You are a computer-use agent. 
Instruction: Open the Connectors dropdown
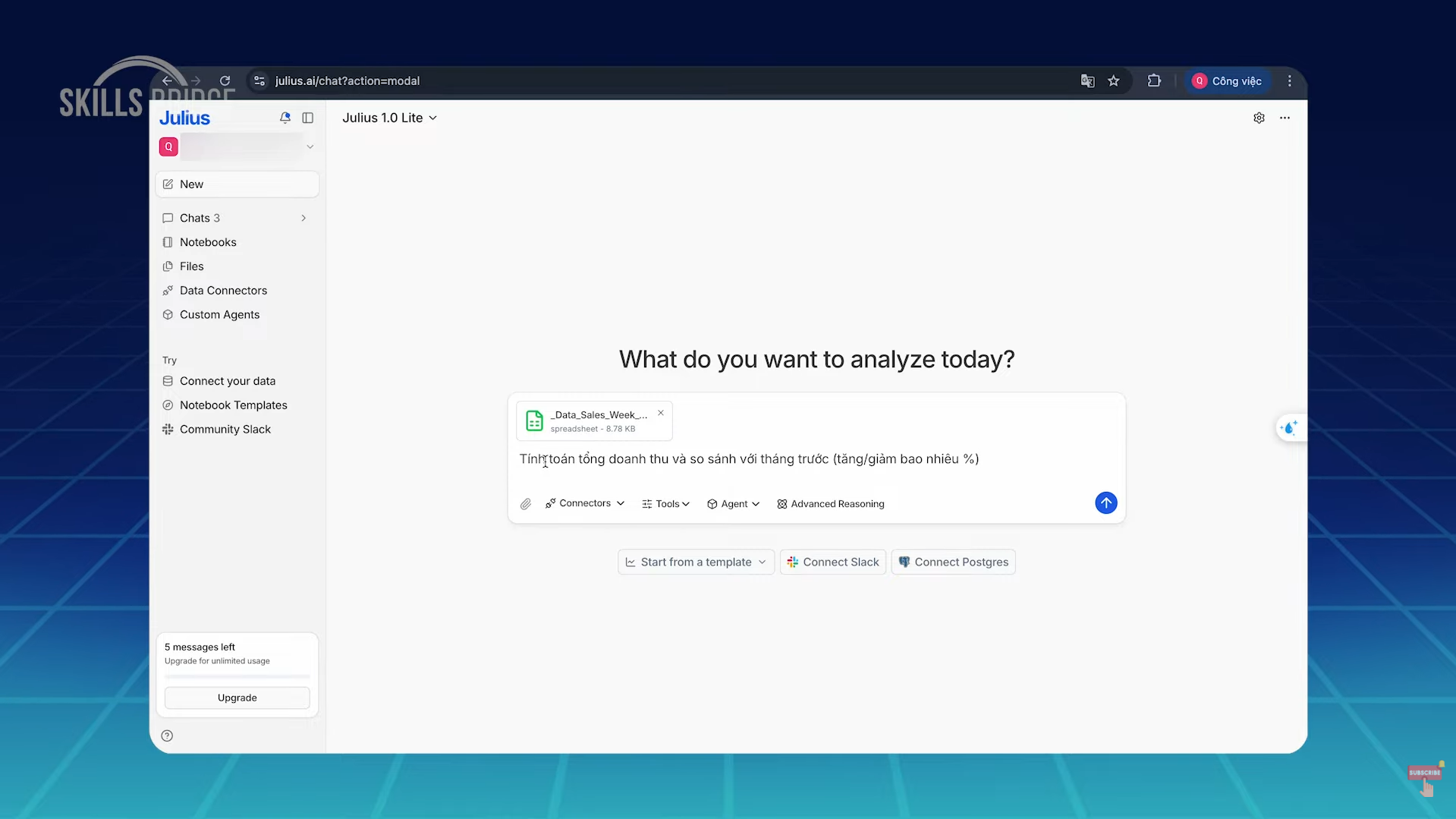(584, 503)
